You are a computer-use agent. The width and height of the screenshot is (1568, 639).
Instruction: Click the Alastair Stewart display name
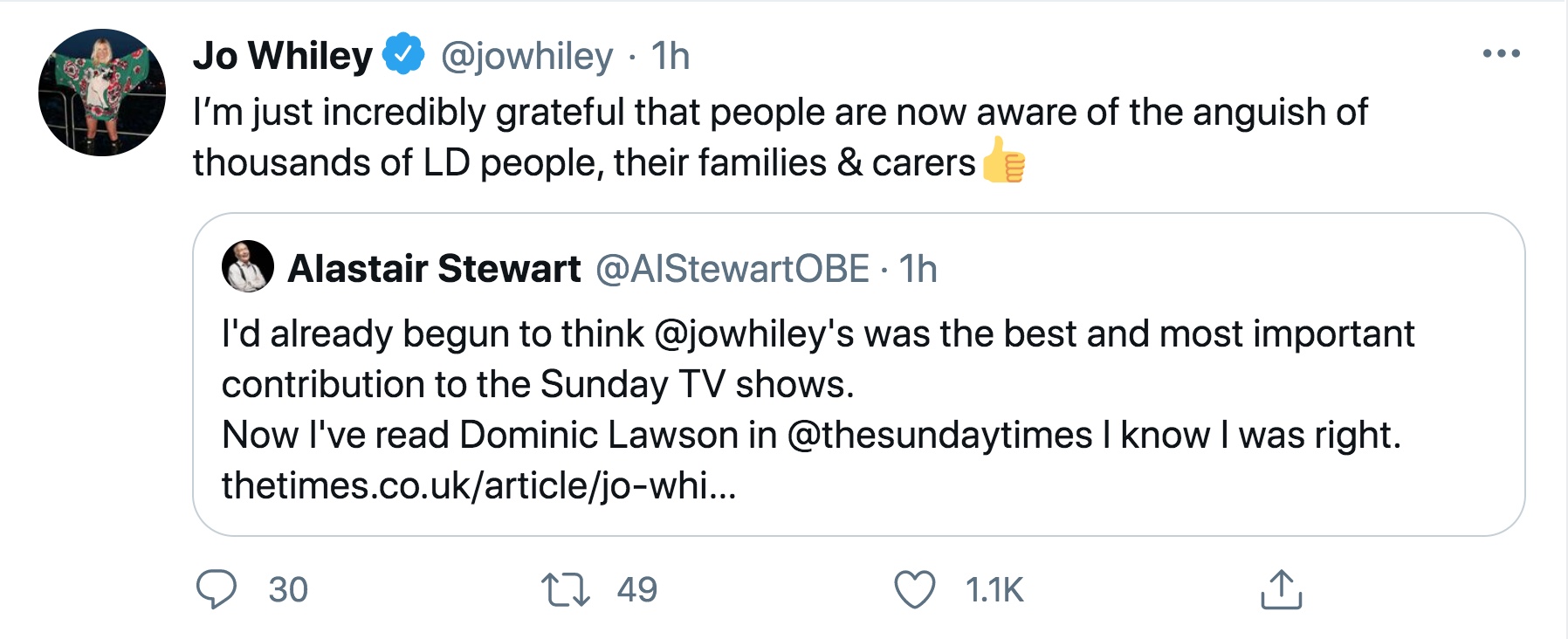pyautogui.click(x=434, y=268)
